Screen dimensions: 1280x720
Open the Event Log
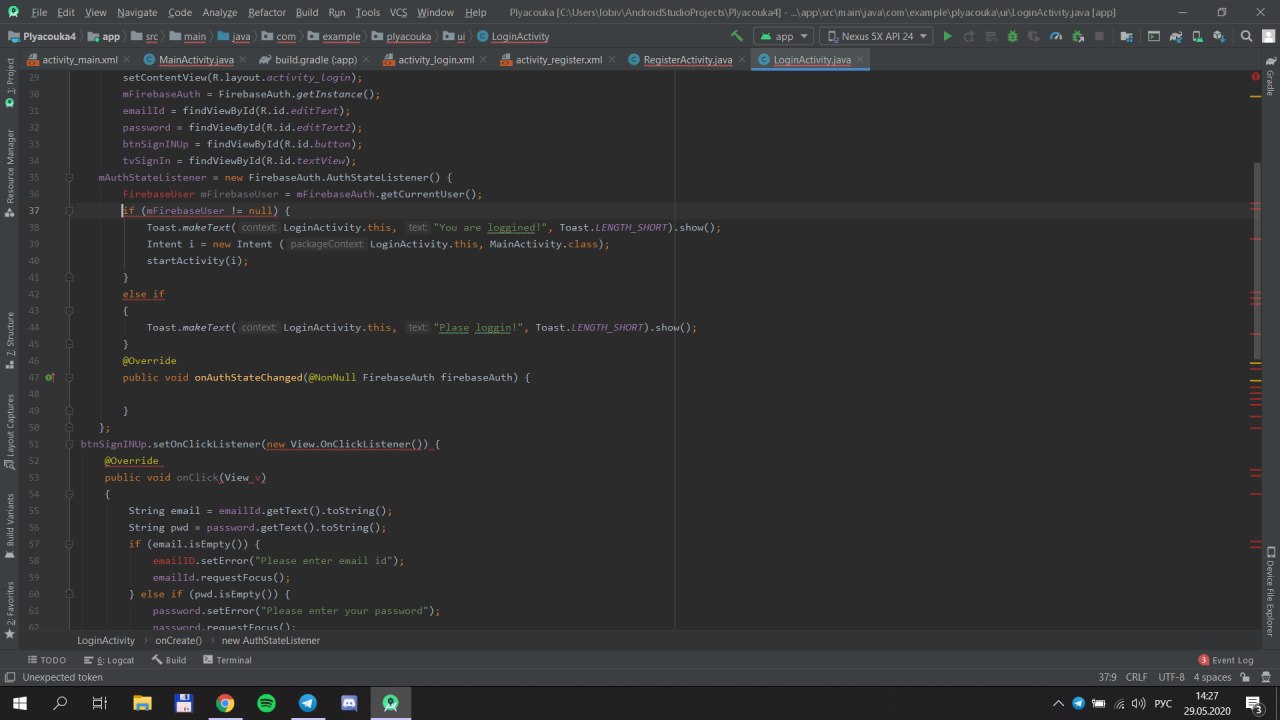click(1226, 660)
